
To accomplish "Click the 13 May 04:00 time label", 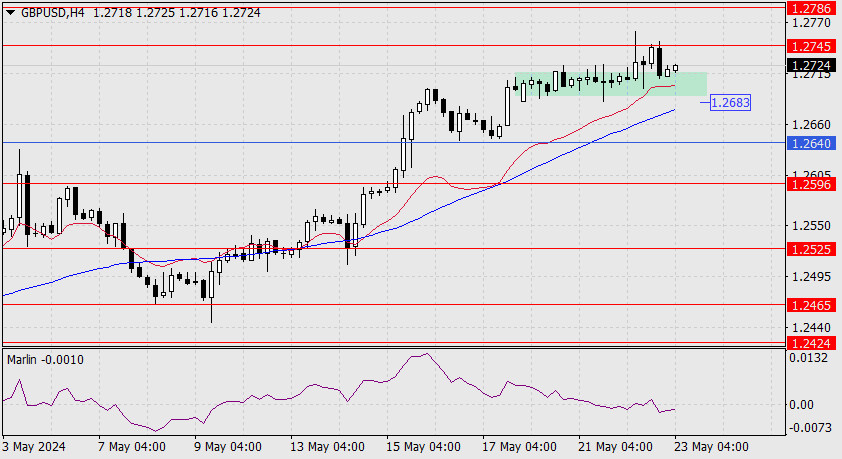I will (328, 447).
